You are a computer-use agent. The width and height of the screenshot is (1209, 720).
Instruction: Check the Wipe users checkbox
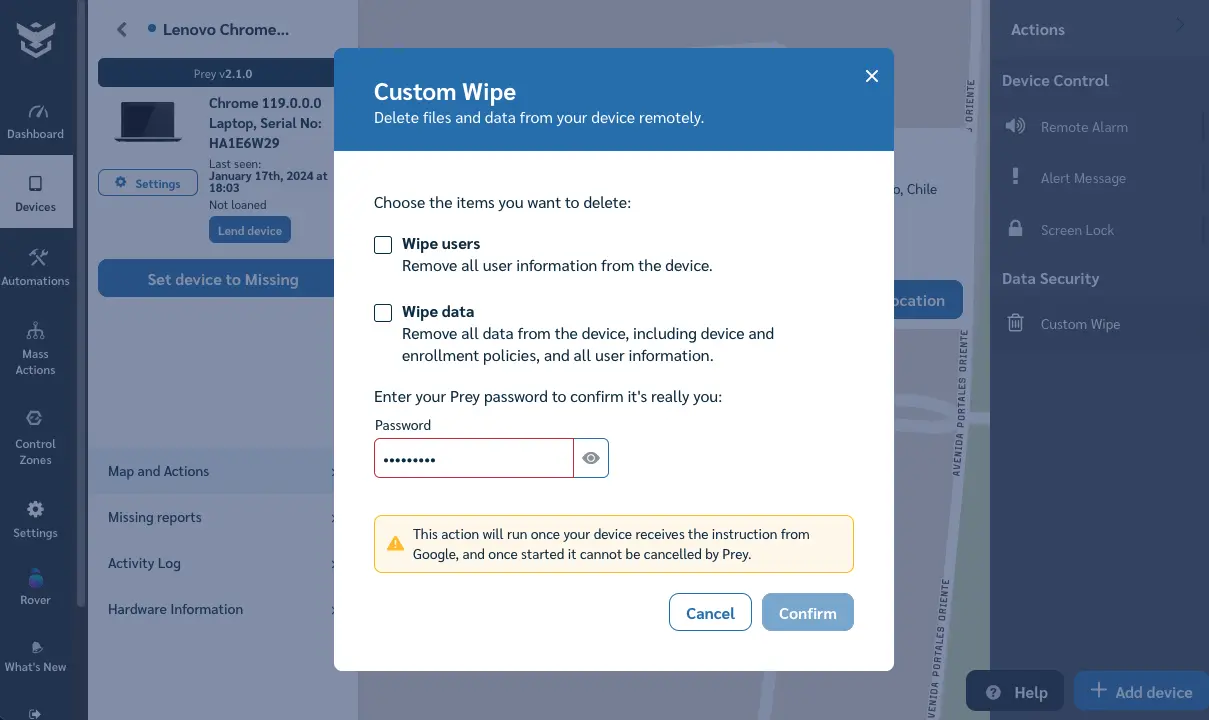[x=383, y=245]
